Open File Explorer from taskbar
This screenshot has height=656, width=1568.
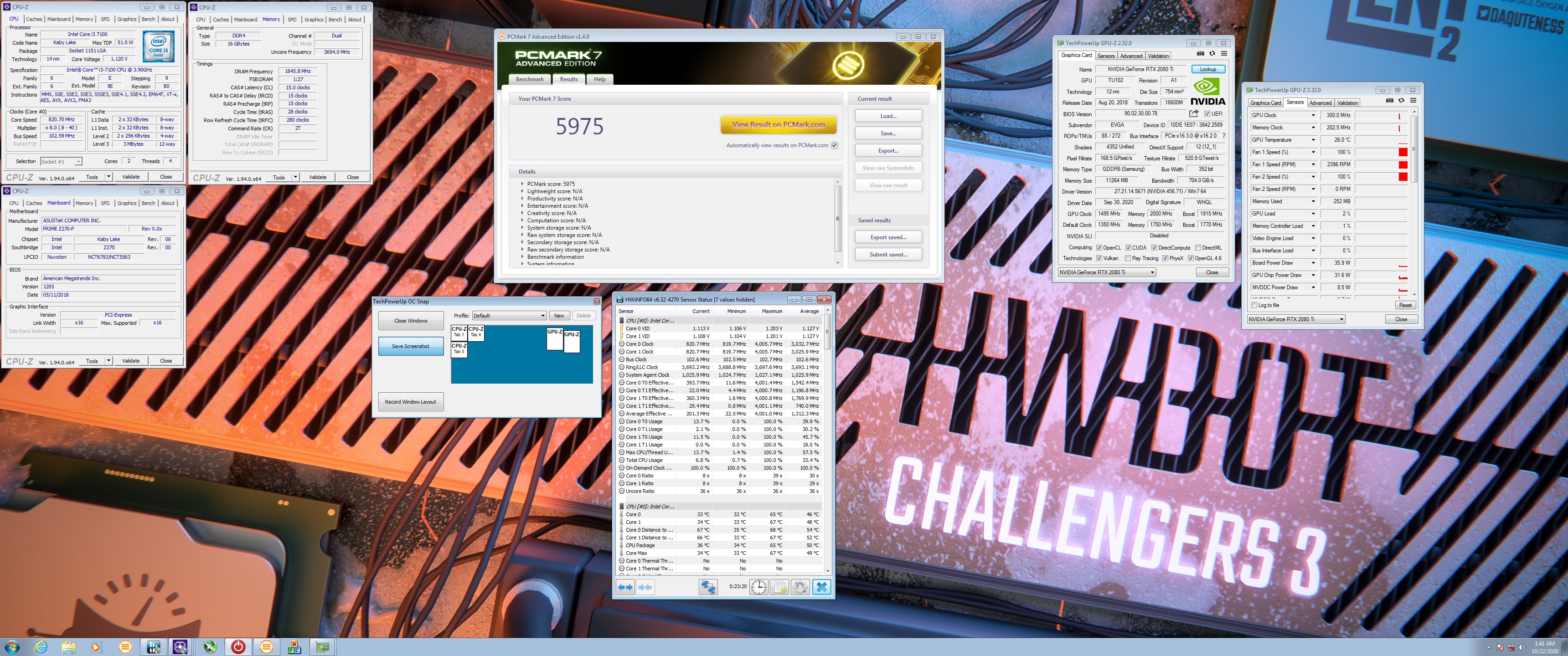68,647
